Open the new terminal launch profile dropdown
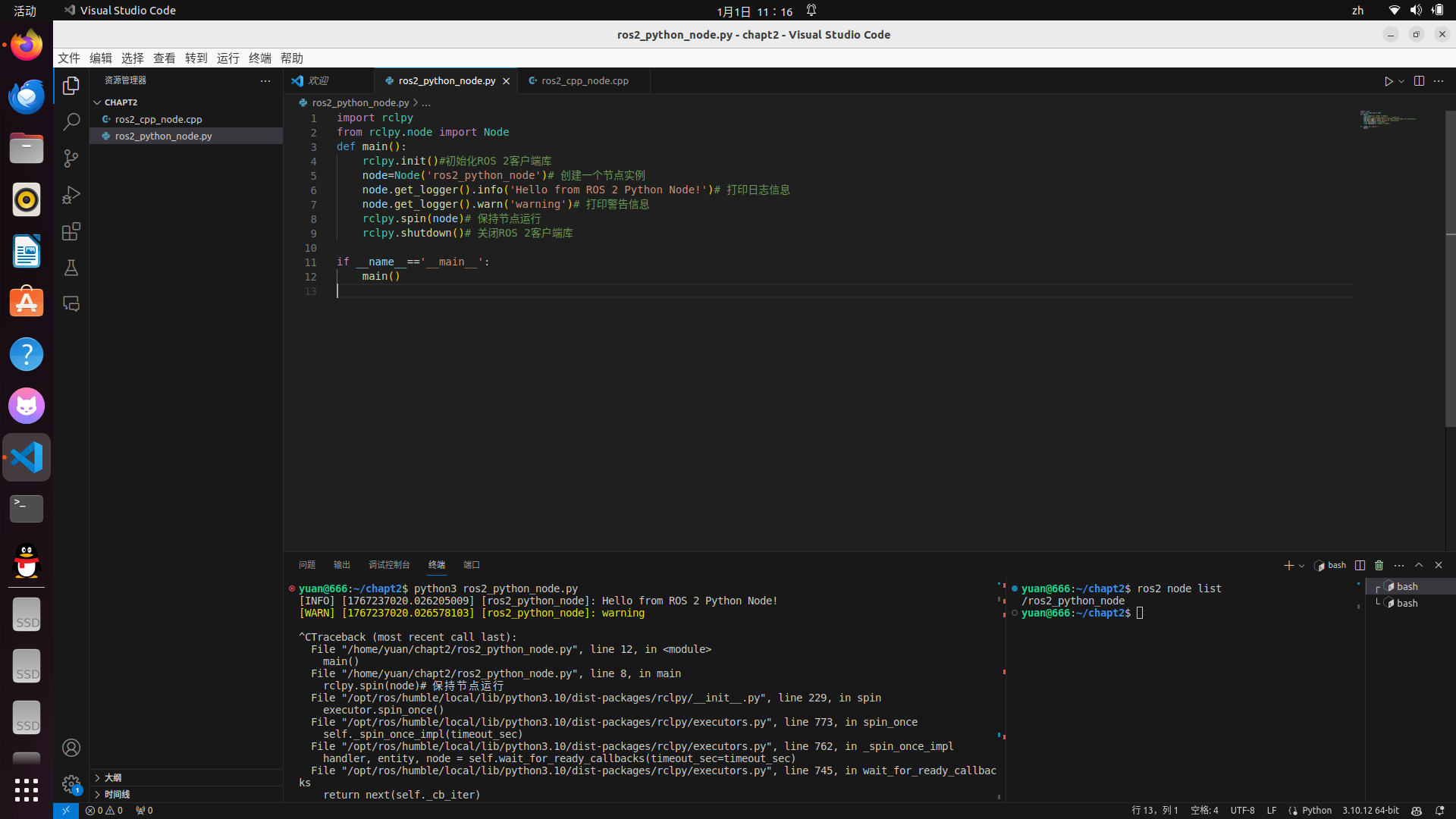Image resolution: width=1456 pixels, height=819 pixels. click(1302, 566)
